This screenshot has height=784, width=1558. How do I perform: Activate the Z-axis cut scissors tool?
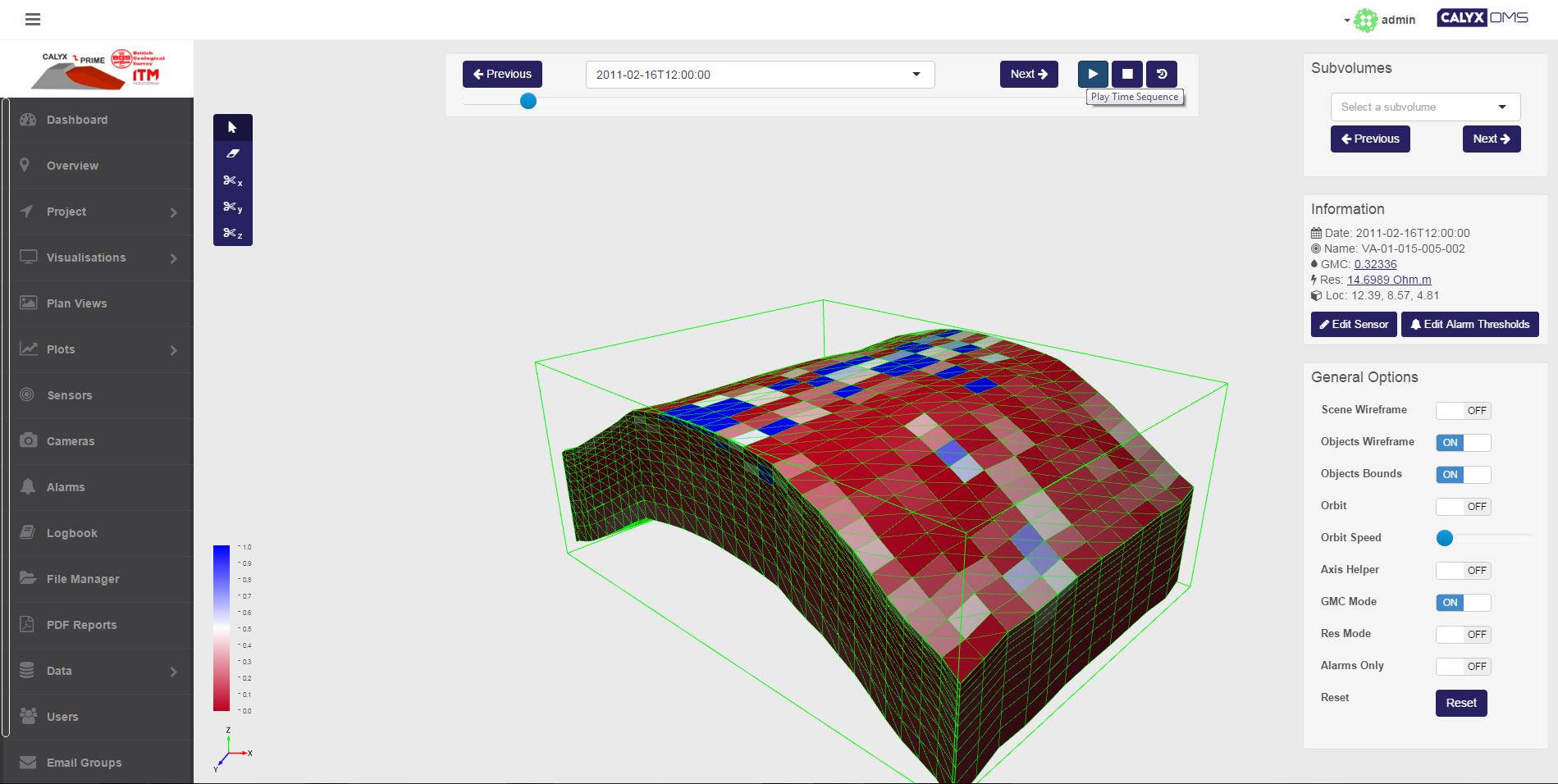[x=232, y=233]
